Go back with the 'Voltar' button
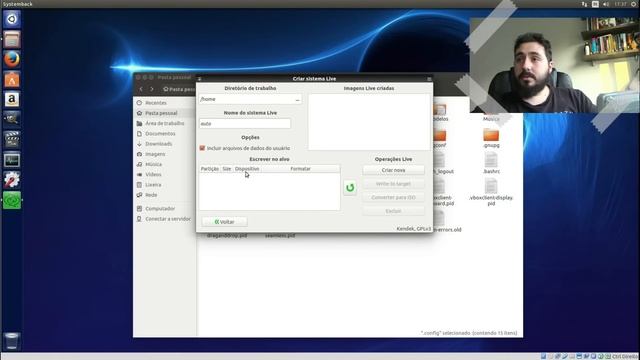The image size is (640, 360). tap(224, 222)
